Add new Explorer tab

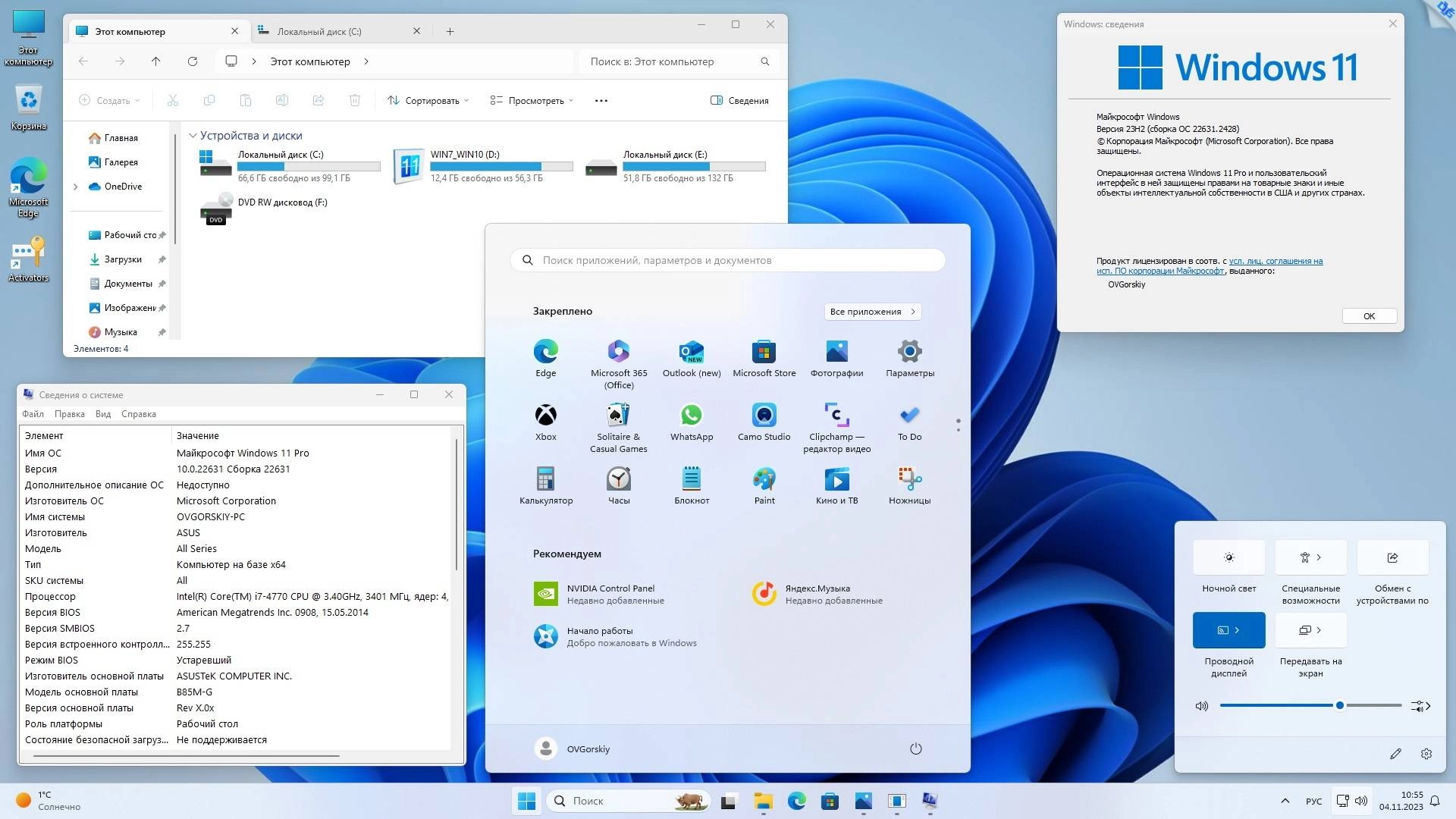(x=450, y=31)
